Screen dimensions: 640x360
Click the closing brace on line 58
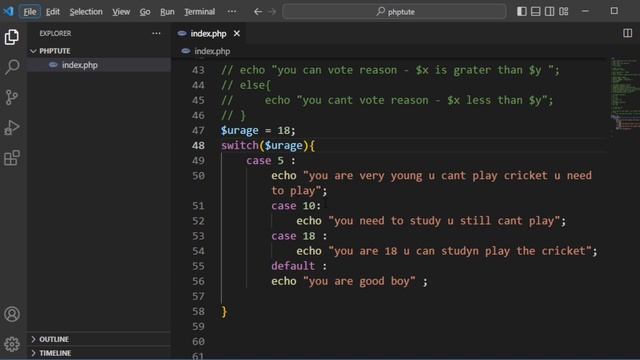coord(224,312)
